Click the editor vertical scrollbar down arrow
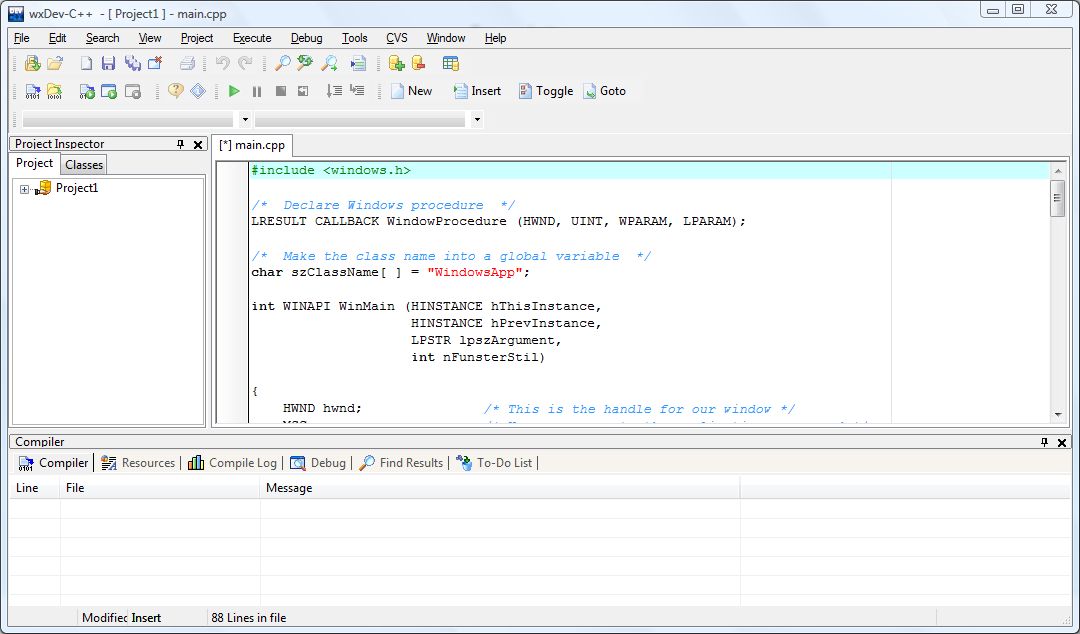1080x634 pixels. pos(1058,415)
